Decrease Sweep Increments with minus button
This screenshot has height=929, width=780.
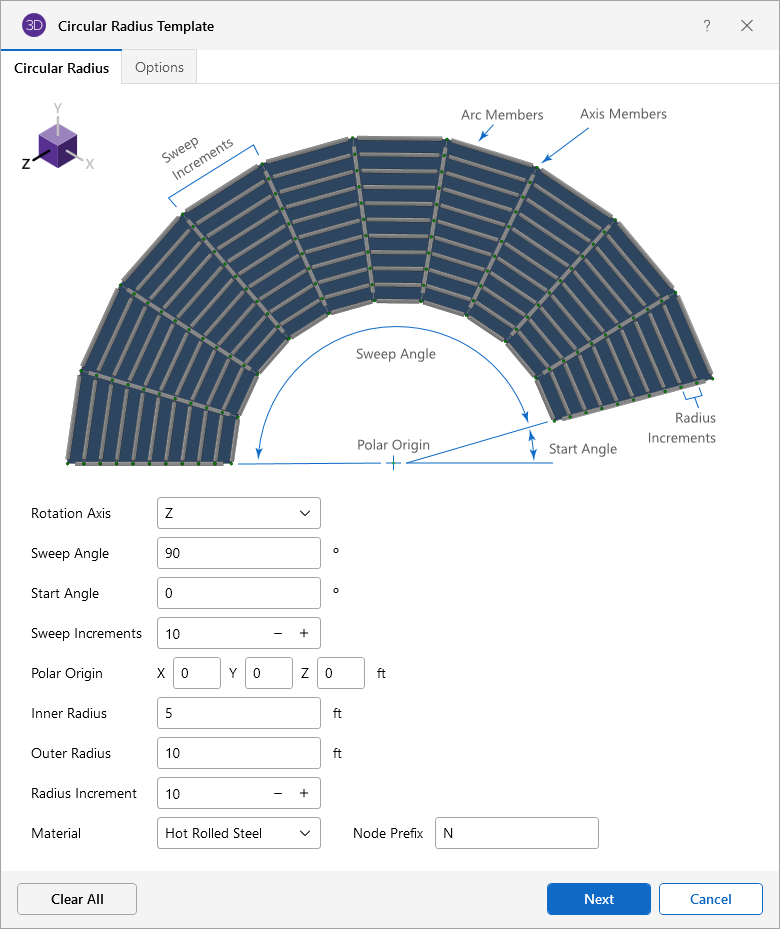point(278,633)
